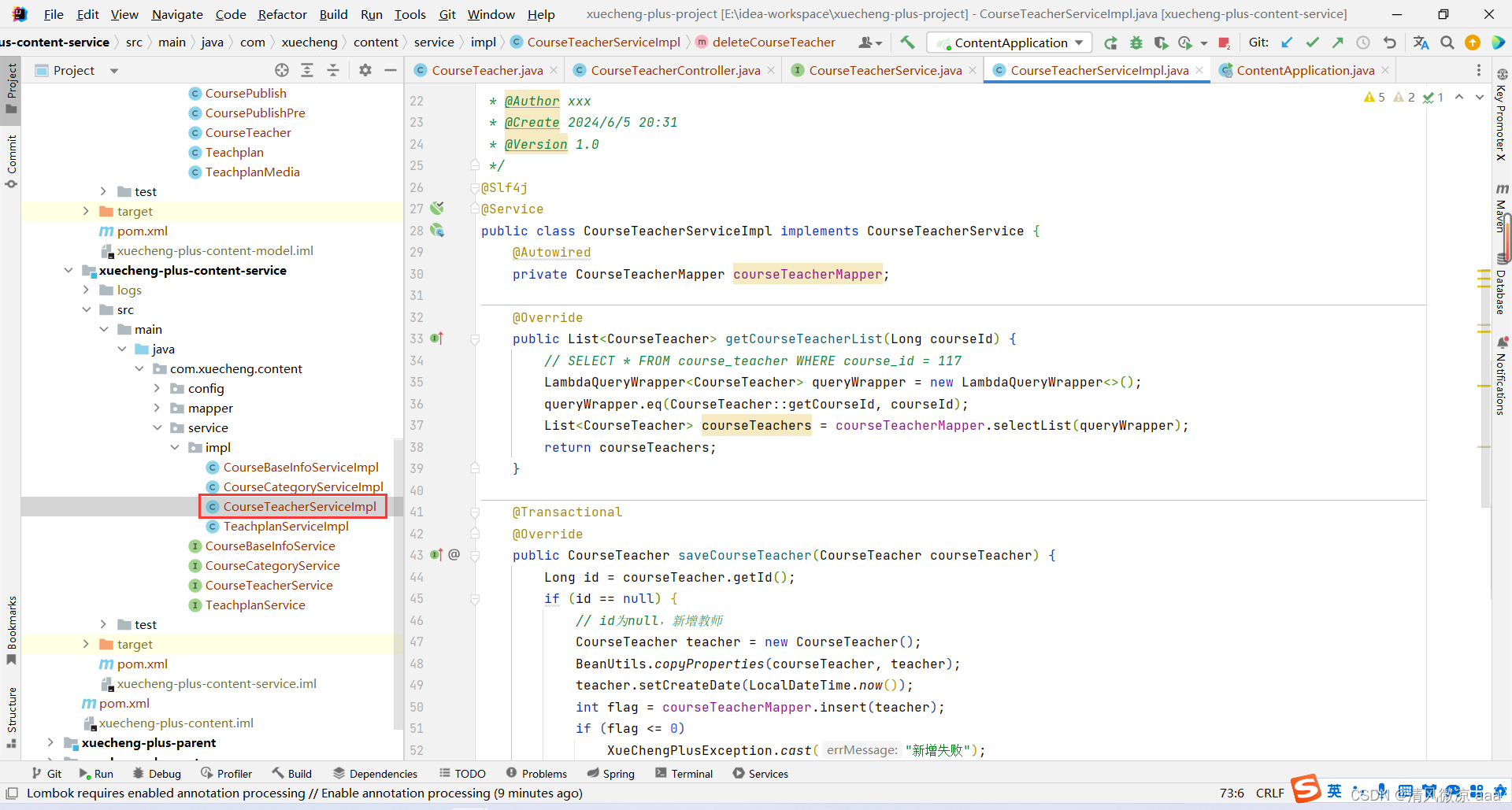1512x810 pixels.
Task: Open Search Everywhere magnifier icon
Action: pos(1447,43)
